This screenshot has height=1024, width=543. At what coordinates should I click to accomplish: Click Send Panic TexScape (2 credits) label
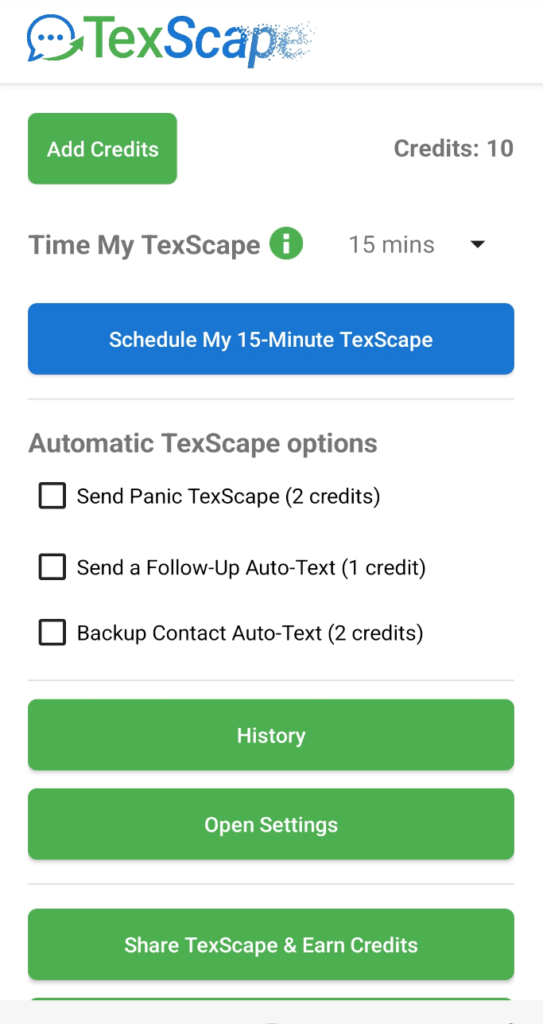coord(229,497)
